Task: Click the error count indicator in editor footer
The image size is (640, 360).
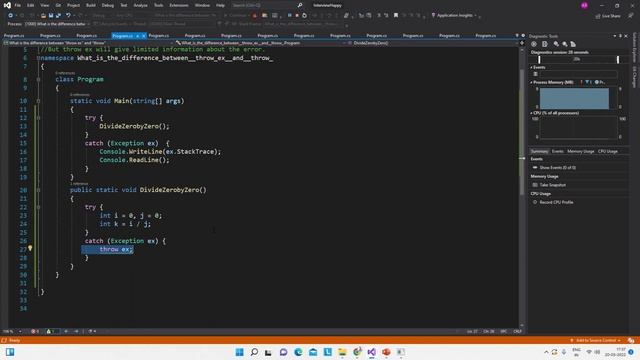Action: tap(35, 331)
